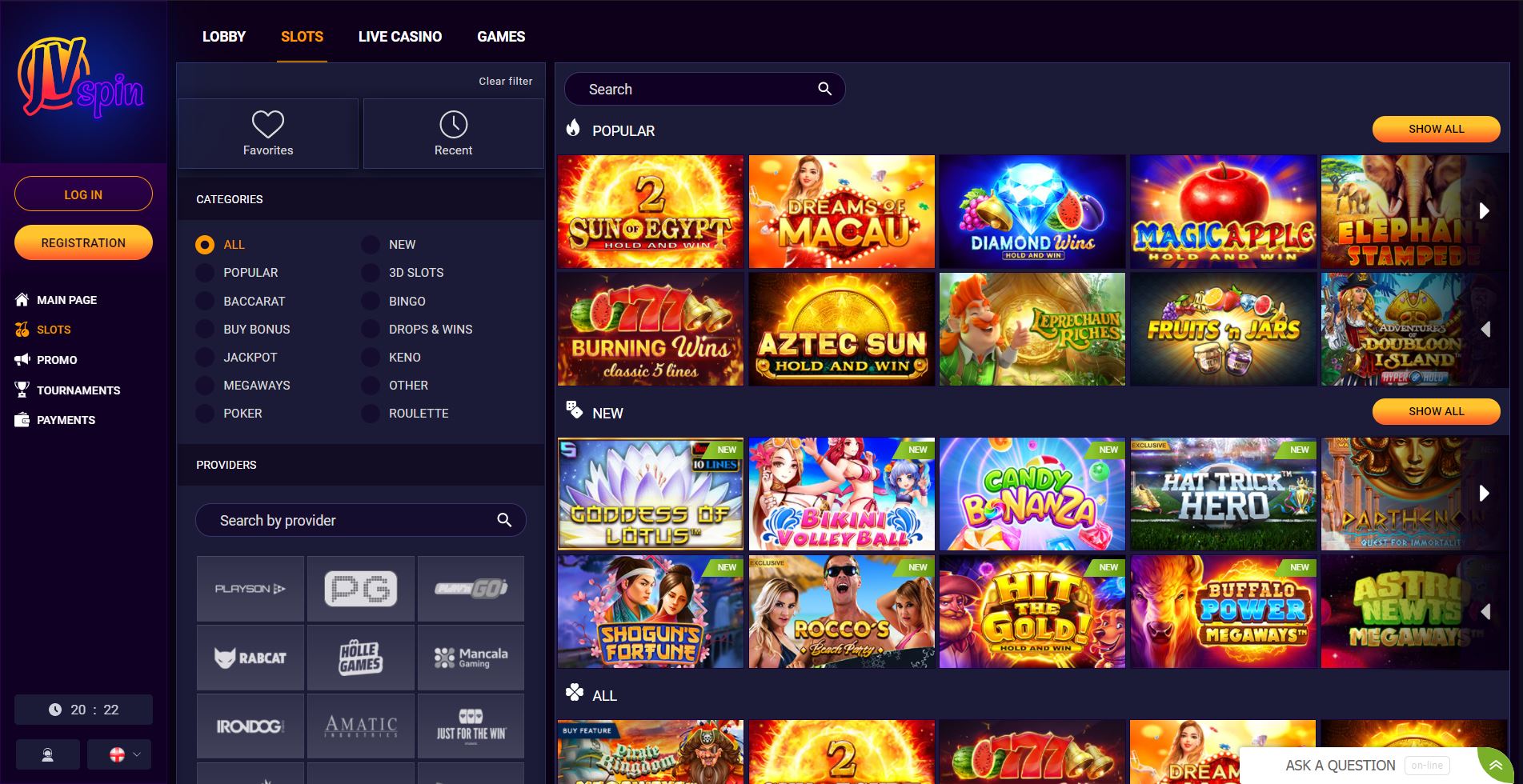Click the Main Page home icon
The image size is (1523, 784).
point(22,300)
